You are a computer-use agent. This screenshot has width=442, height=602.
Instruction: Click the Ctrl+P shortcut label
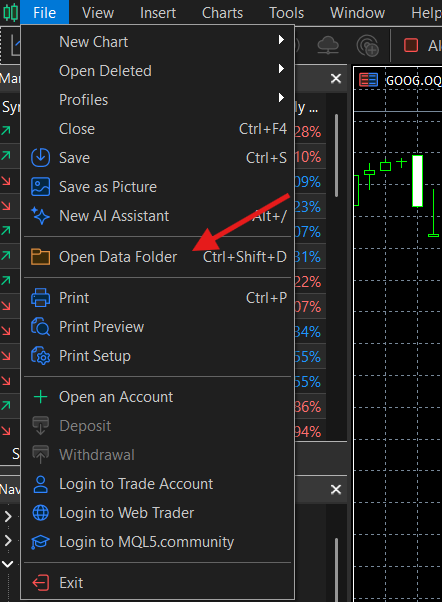coord(266,298)
